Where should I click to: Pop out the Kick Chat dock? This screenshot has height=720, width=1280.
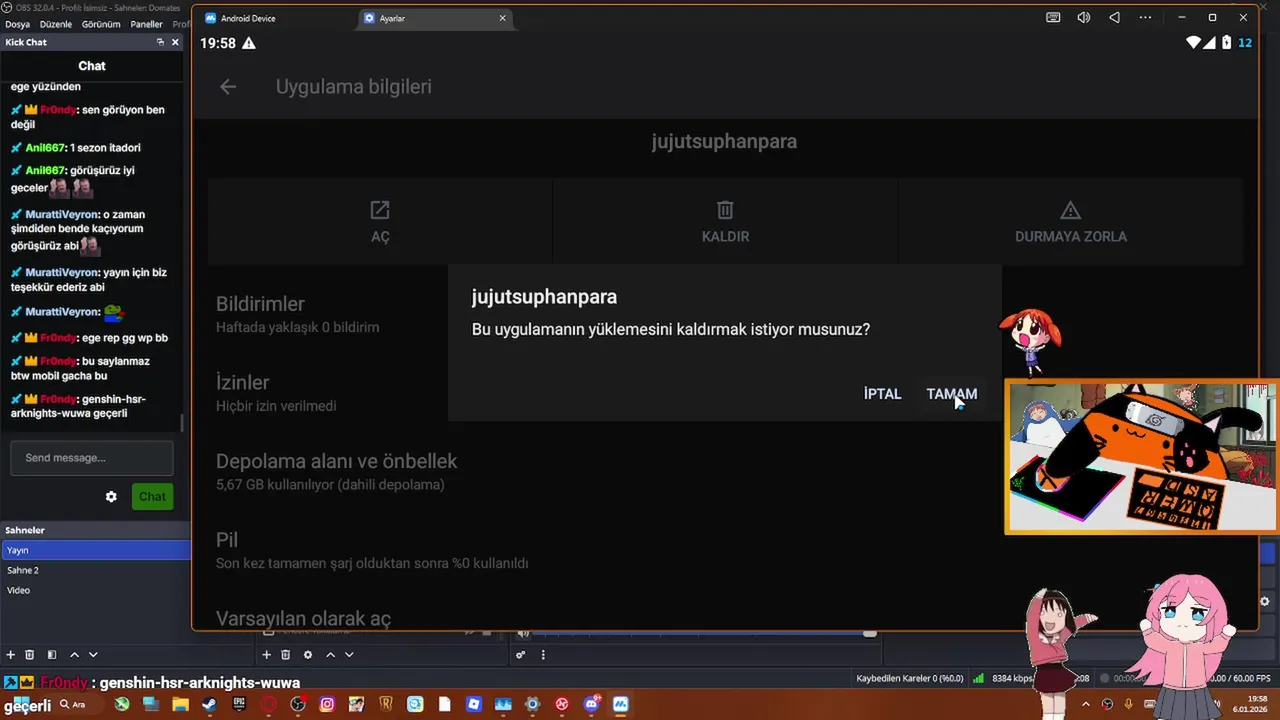click(x=160, y=42)
